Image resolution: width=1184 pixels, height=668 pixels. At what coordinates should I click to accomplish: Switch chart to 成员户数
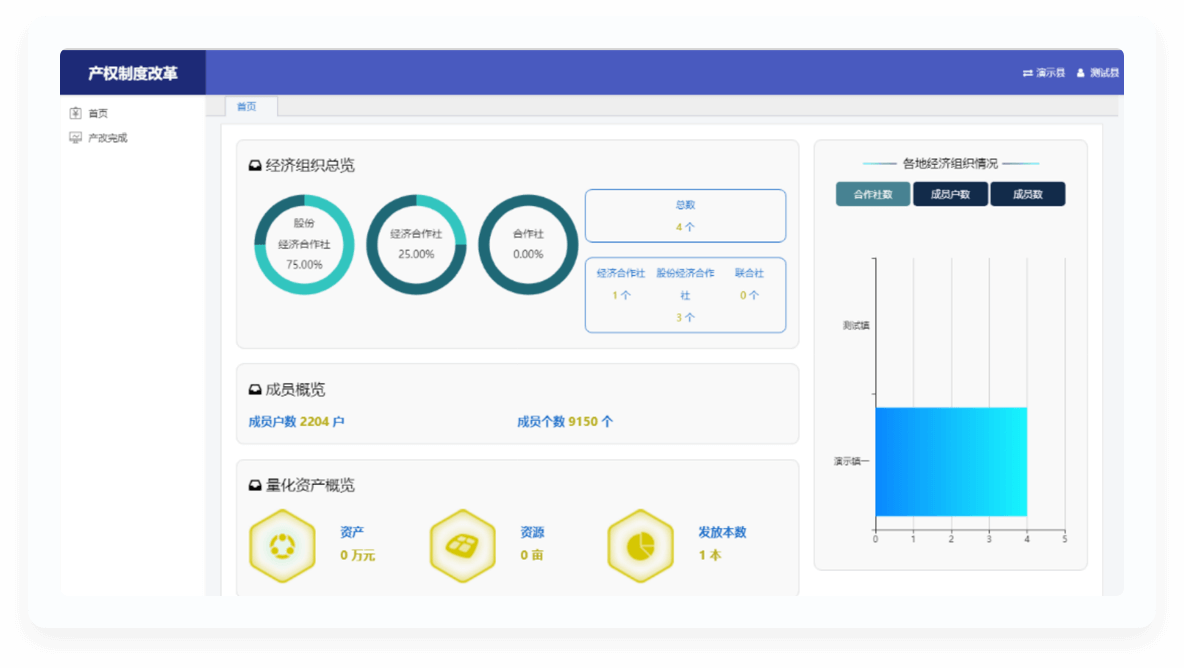coord(950,194)
